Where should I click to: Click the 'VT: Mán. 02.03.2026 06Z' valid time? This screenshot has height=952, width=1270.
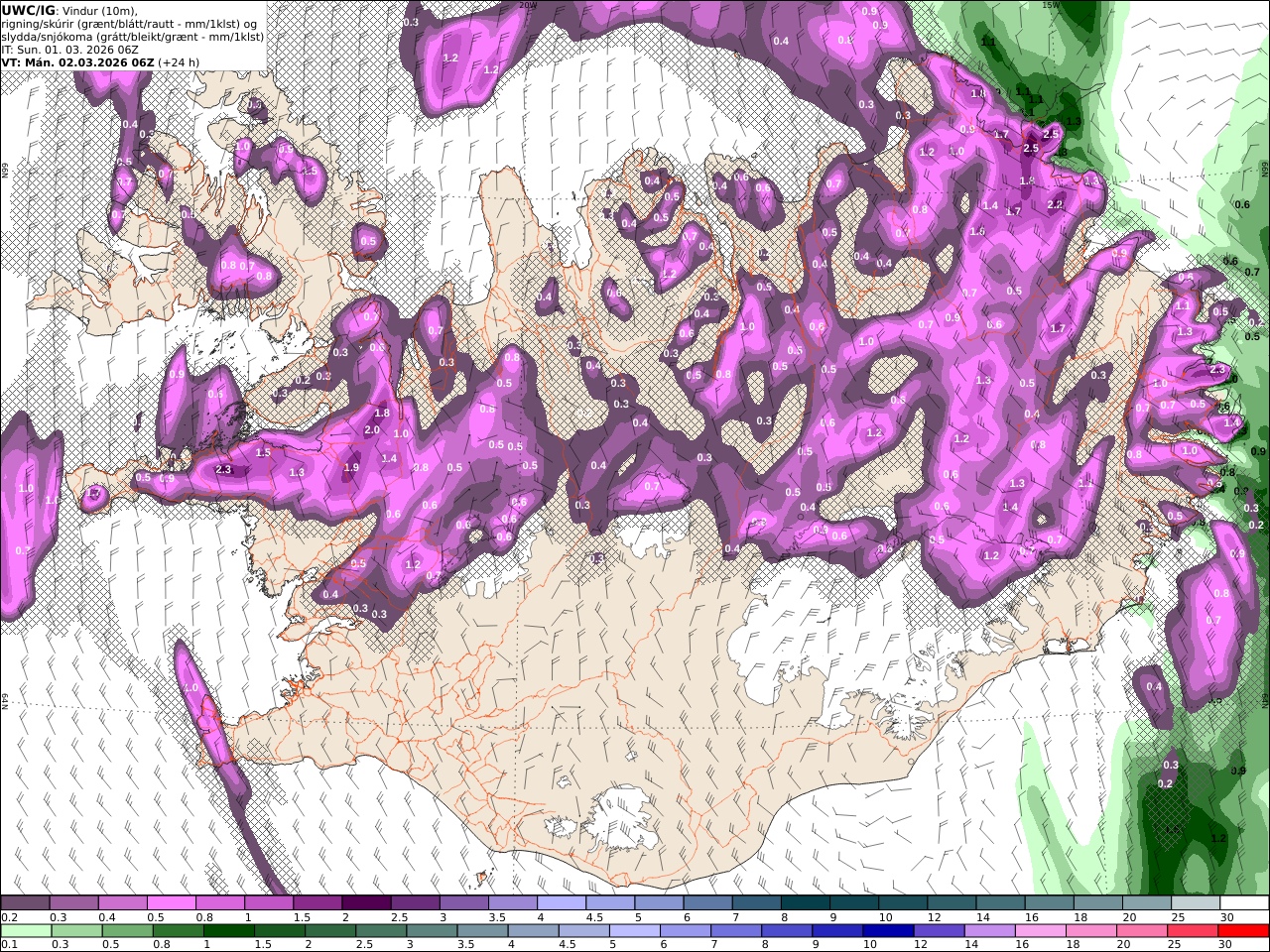click(x=77, y=61)
